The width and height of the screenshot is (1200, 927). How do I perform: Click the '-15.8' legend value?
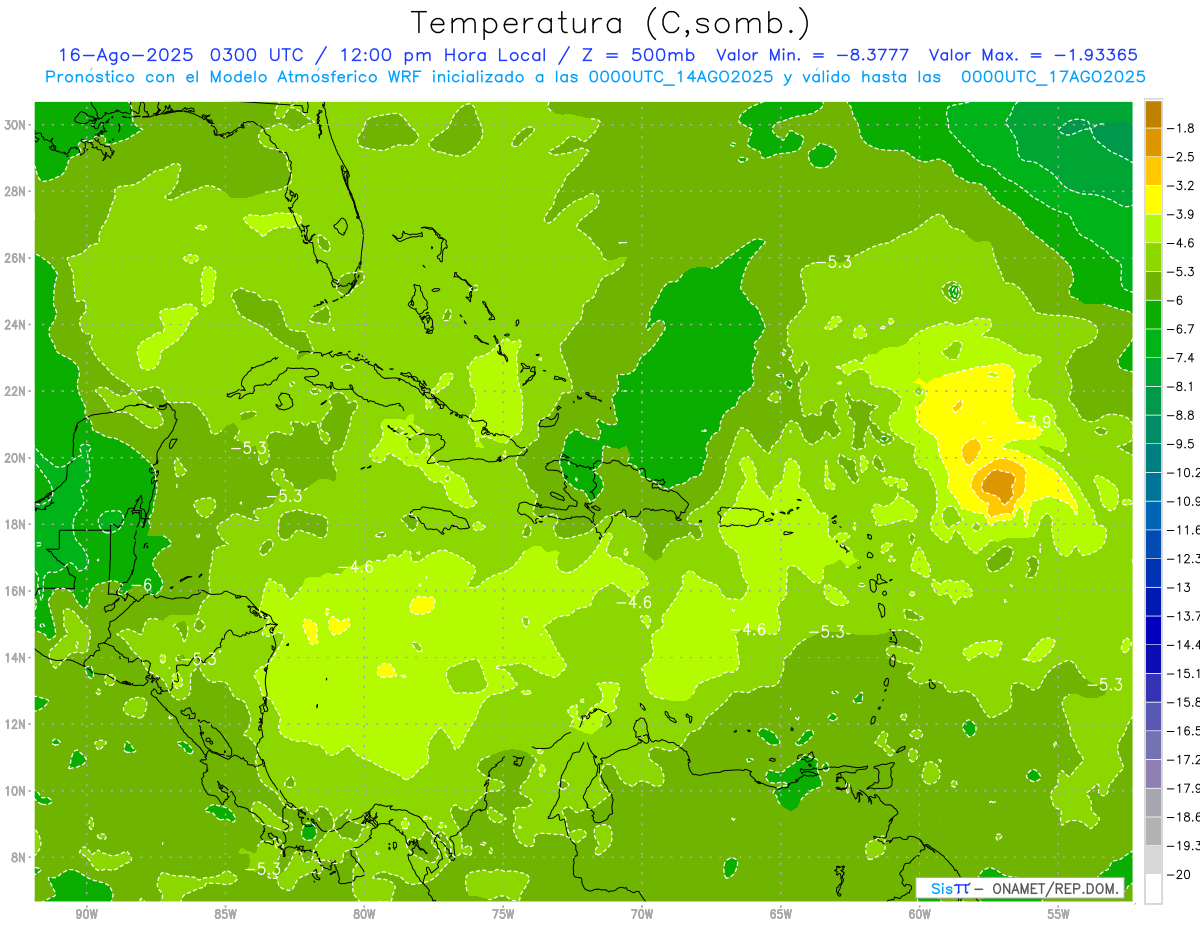(x=1185, y=702)
